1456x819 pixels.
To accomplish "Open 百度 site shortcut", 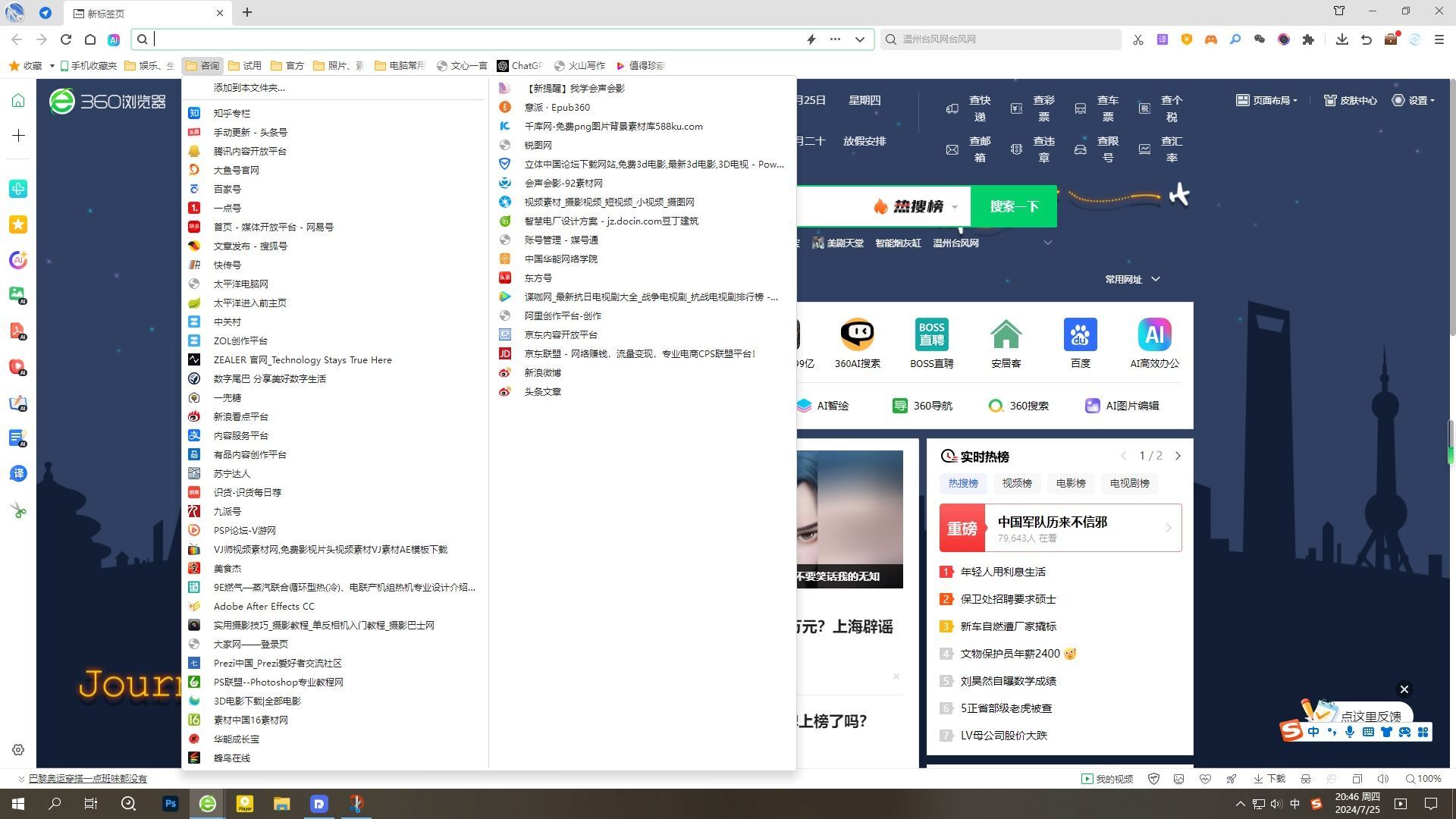I will coord(1080,343).
